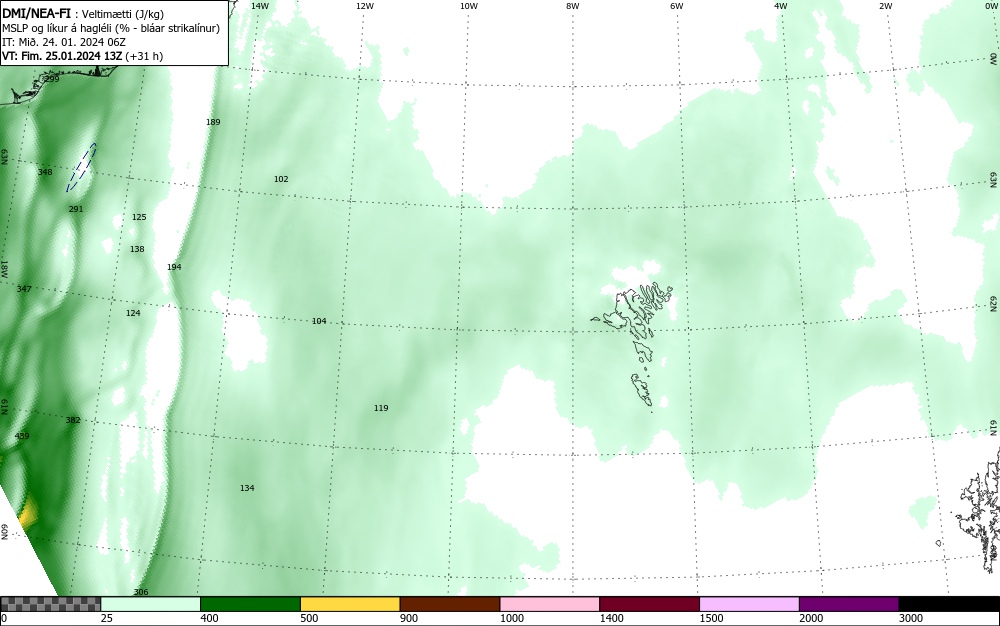Pick the dark maroon 1400–1500 legend swatch
This screenshot has height=626, width=1000.
click(x=649, y=604)
